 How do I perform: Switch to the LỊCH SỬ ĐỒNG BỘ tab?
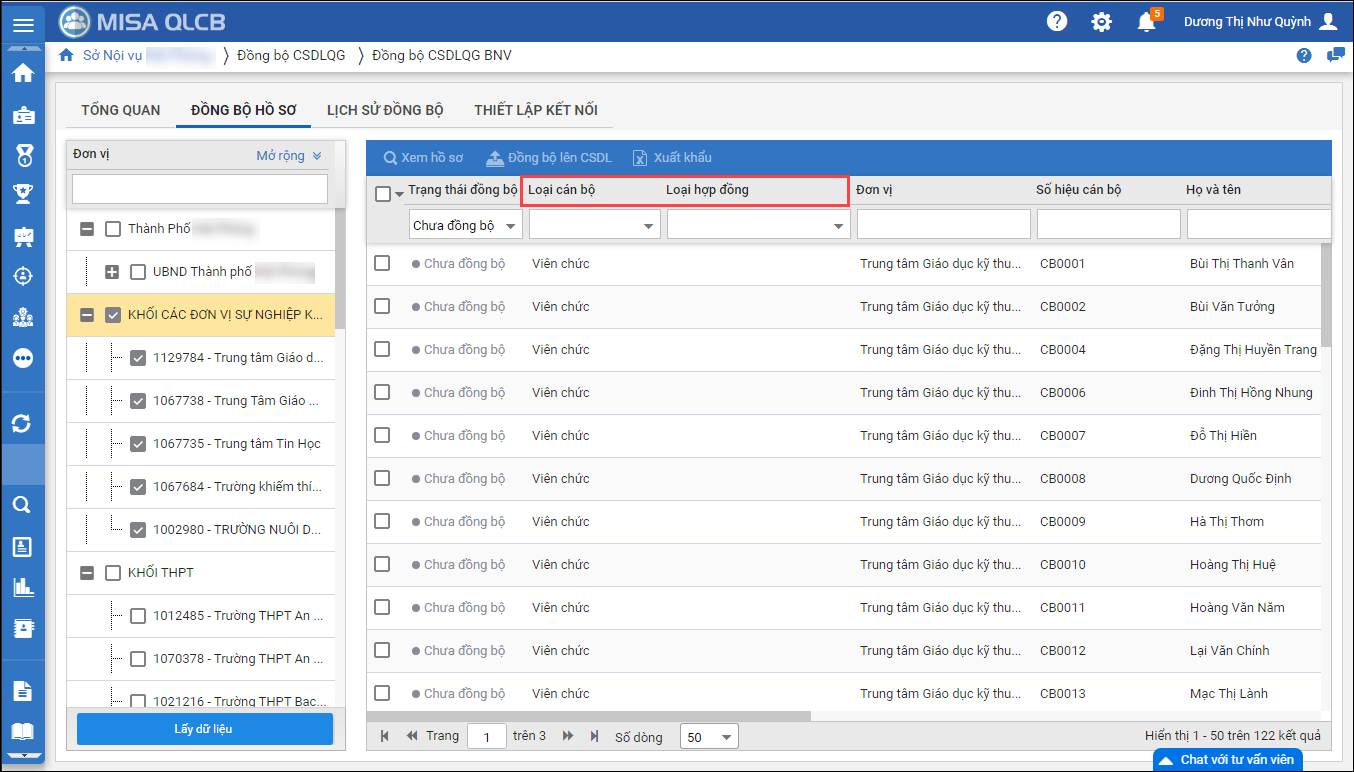385,110
